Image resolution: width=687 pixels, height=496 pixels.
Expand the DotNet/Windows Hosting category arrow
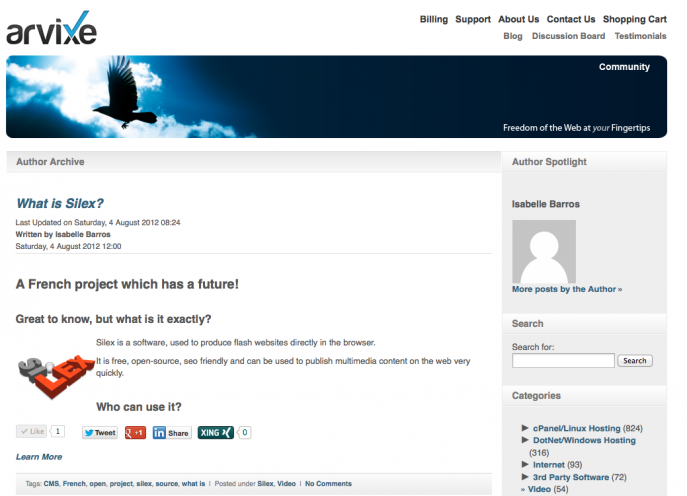click(525, 439)
